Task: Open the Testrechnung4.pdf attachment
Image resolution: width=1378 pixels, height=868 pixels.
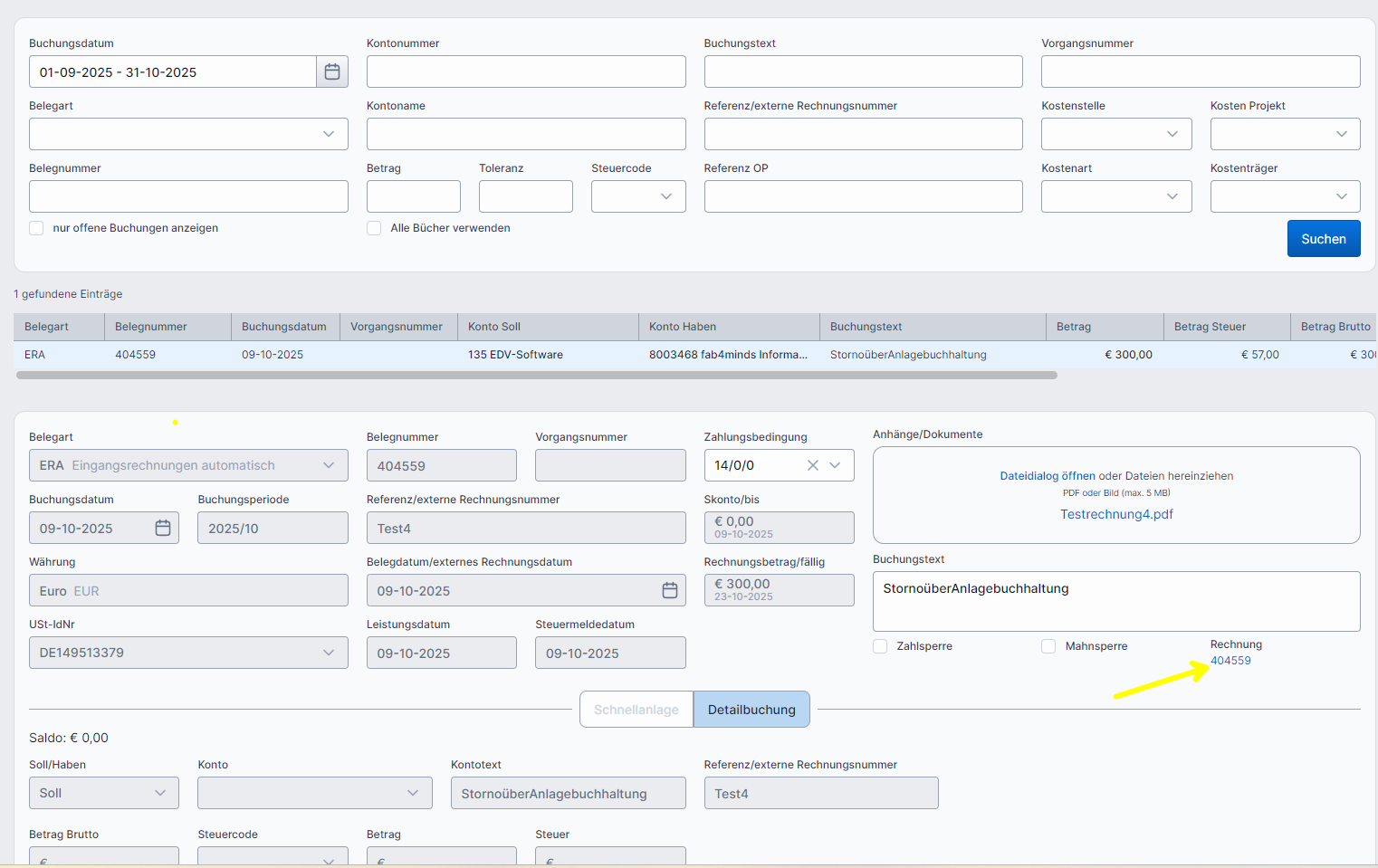Action: [x=1116, y=514]
